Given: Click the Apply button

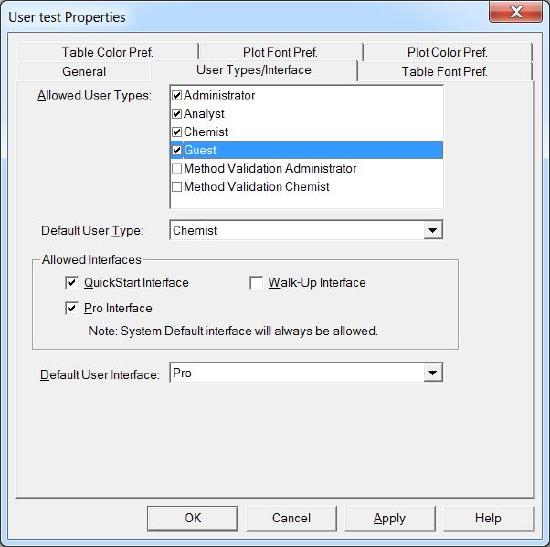Looking at the screenshot, I should click(x=390, y=518).
